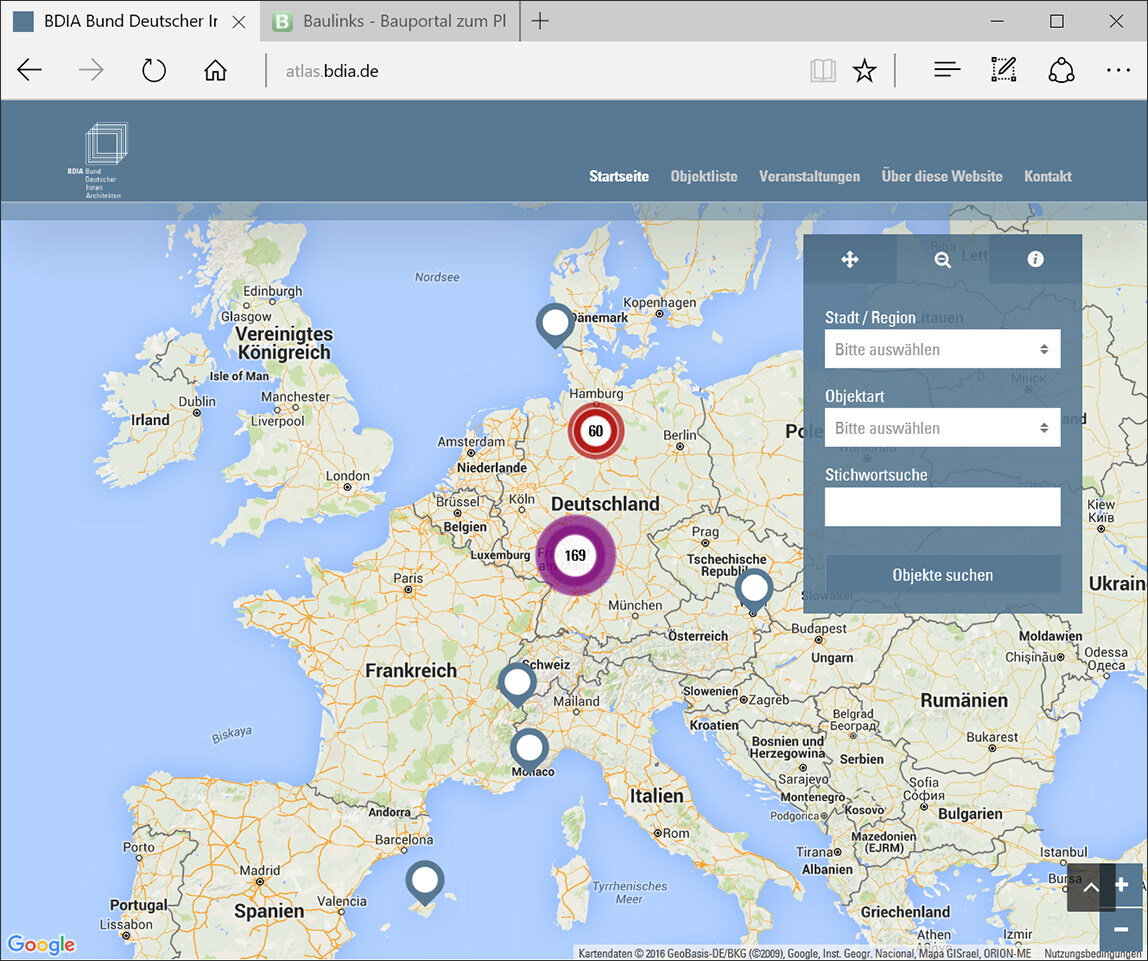Click the Rumänien label on map
This screenshot has width=1148, height=961.
[964, 700]
